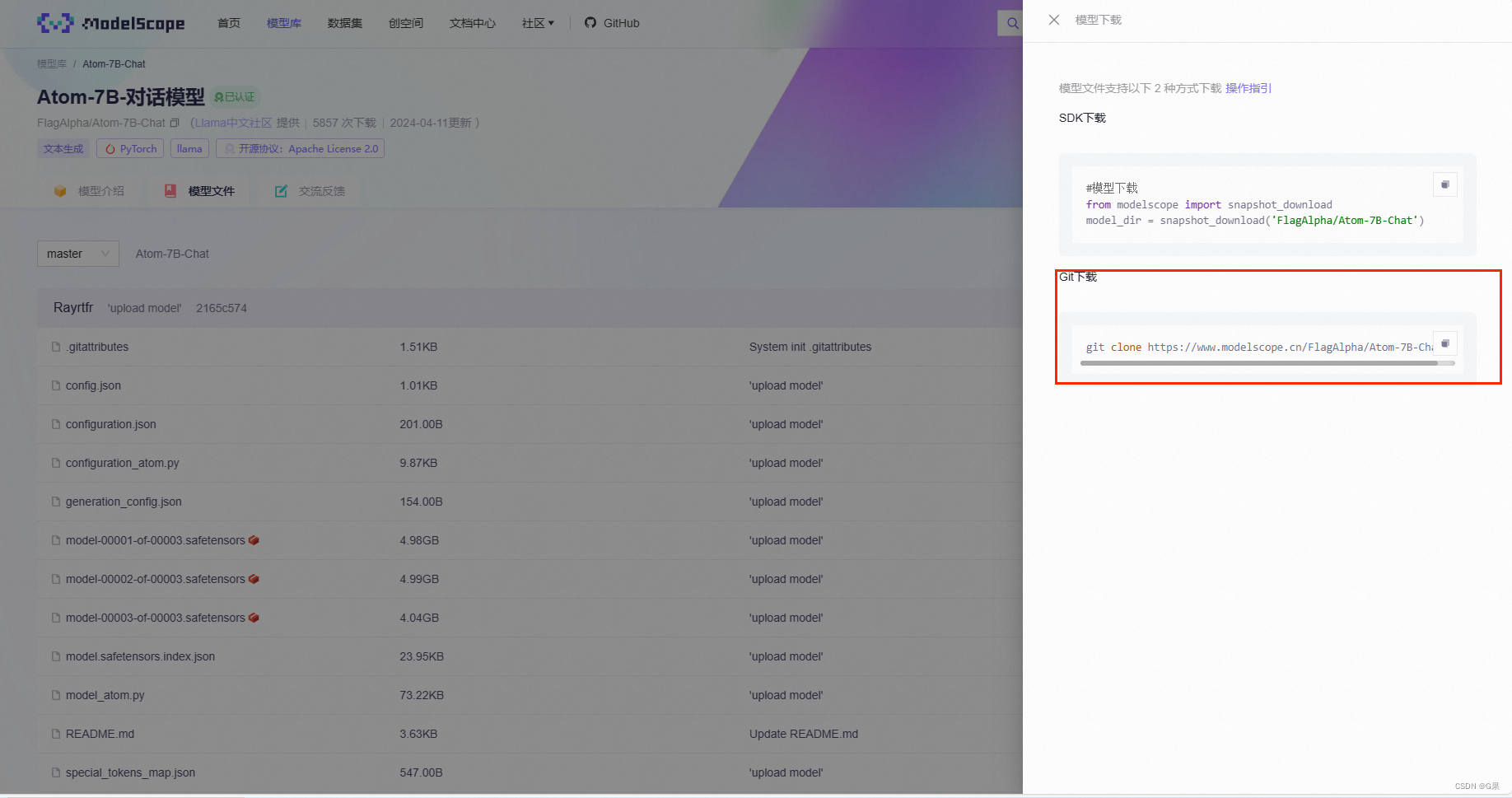This screenshot has width=1512, height=798.
Task: Open model.safetensors.index.json file
Action: click(140, 656)
